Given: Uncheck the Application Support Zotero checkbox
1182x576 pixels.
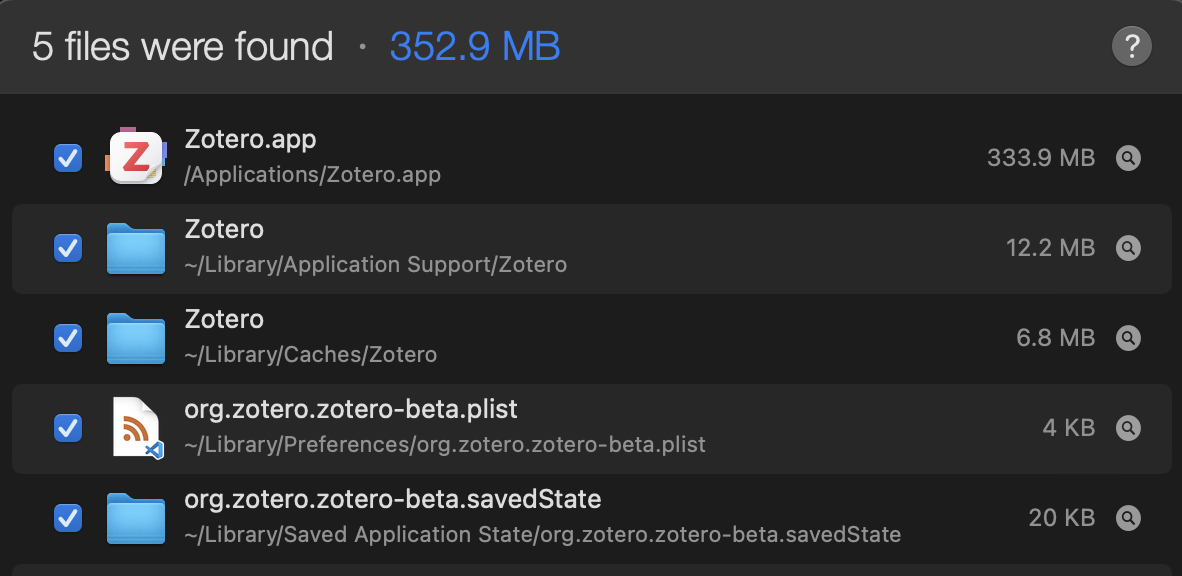Looking at the screenshot, I should (x=67, y=248).
